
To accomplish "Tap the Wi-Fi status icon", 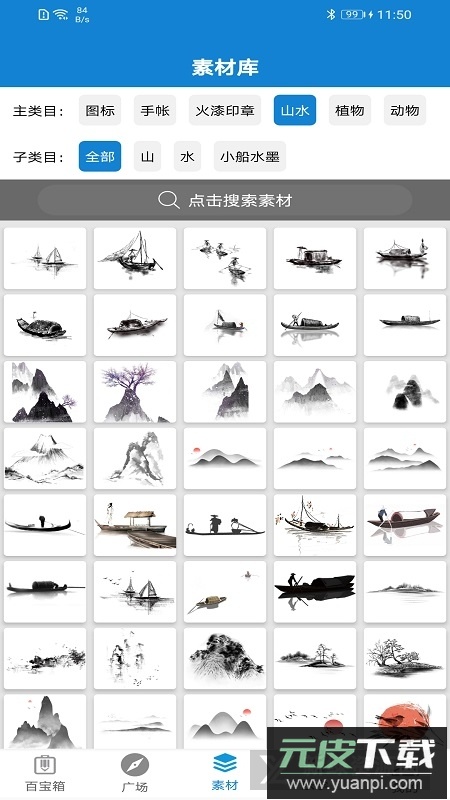I will pos(61,15).
